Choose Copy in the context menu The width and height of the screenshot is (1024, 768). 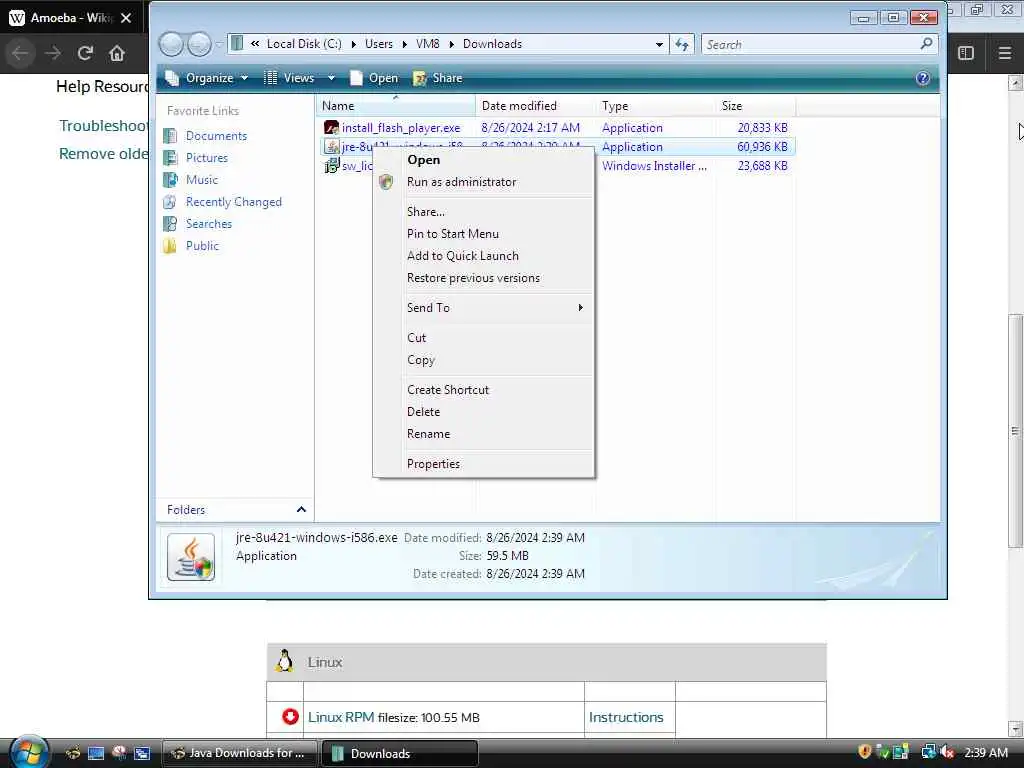[484, 360]
